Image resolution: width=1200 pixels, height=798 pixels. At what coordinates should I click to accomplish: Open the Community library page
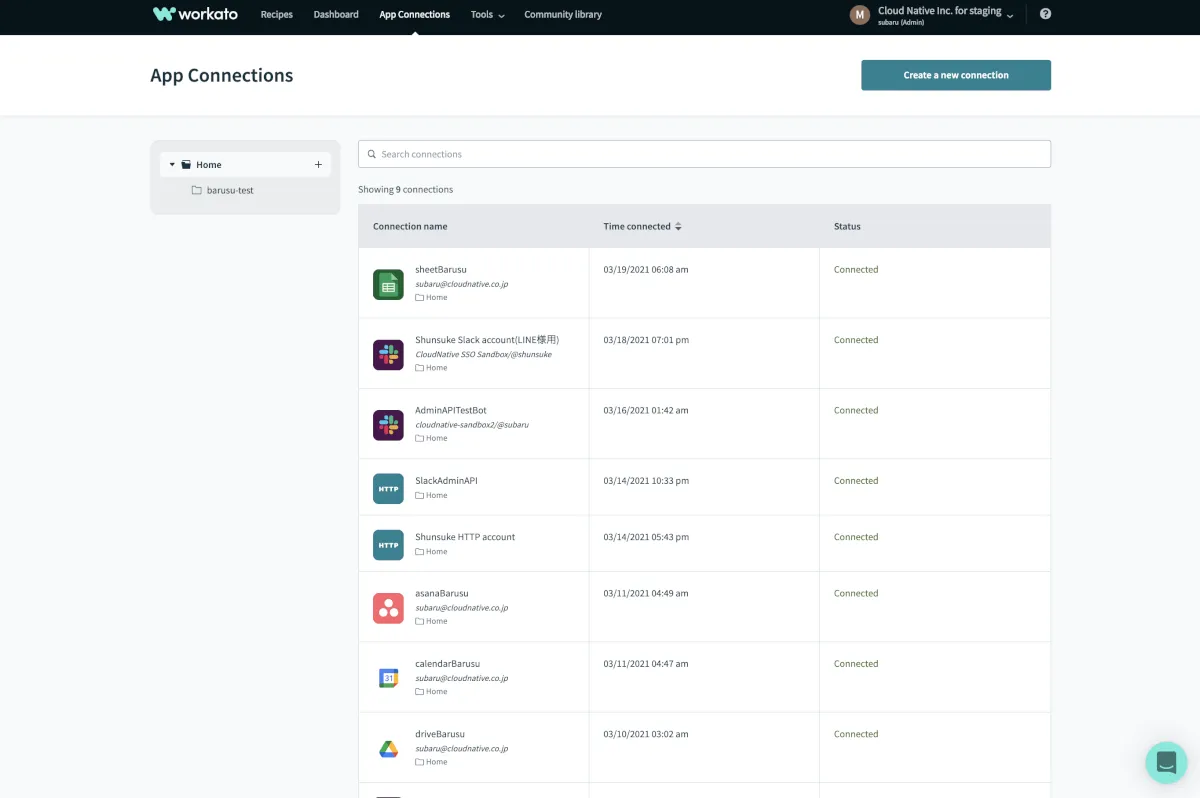click(x=562, y=15)
